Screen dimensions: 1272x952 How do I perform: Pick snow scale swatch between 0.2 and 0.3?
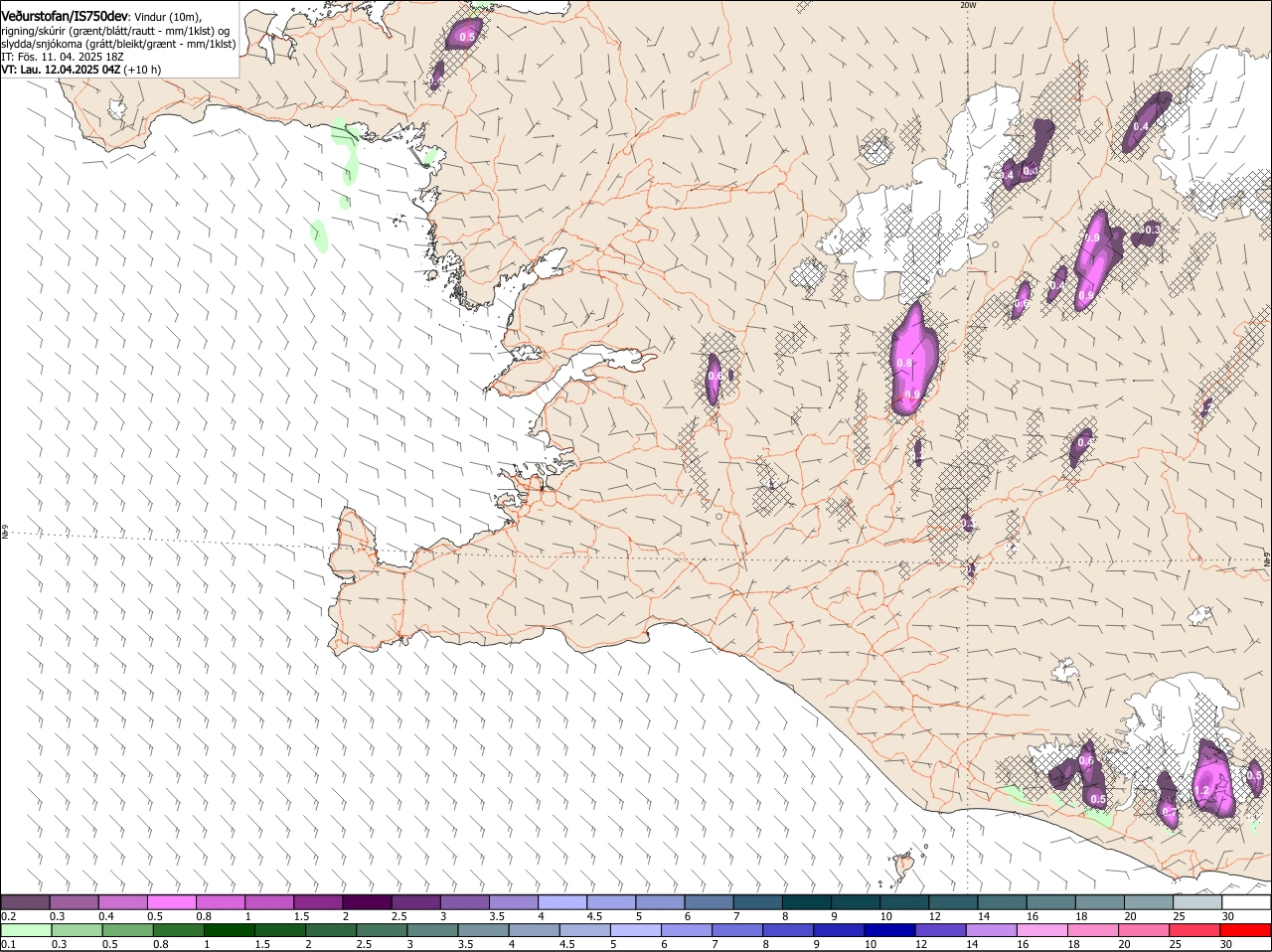click(x=27, y=902)
